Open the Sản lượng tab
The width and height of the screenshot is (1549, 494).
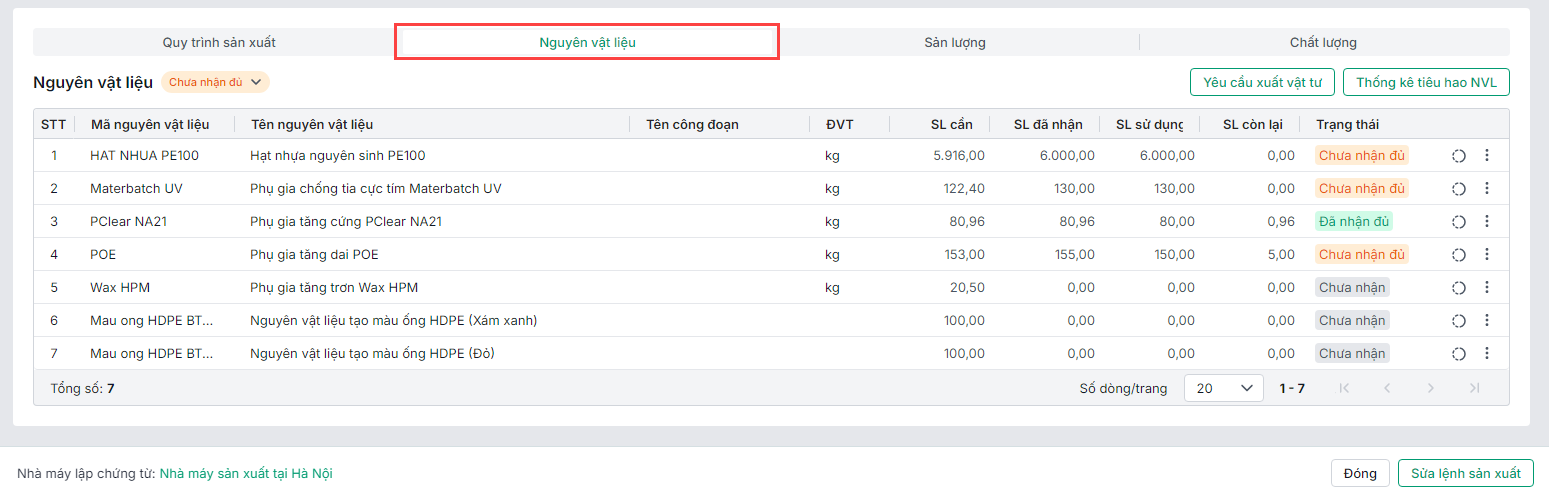(x=954, y=42)
